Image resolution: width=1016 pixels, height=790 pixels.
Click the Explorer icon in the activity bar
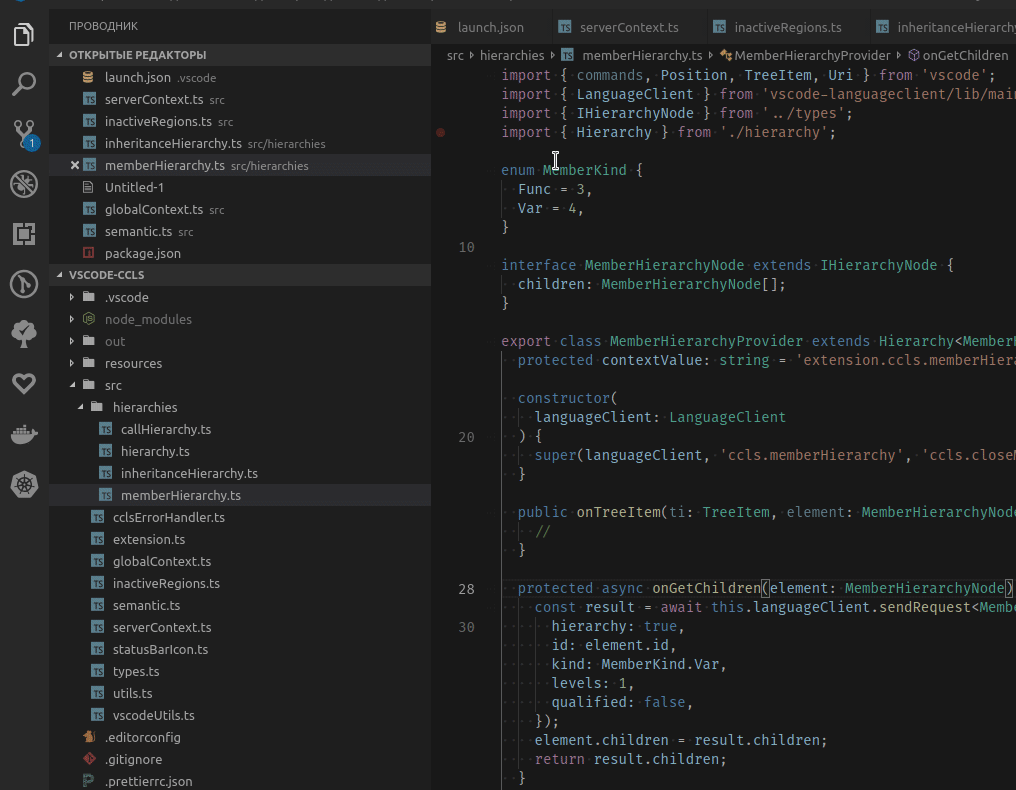pos(23,33)
